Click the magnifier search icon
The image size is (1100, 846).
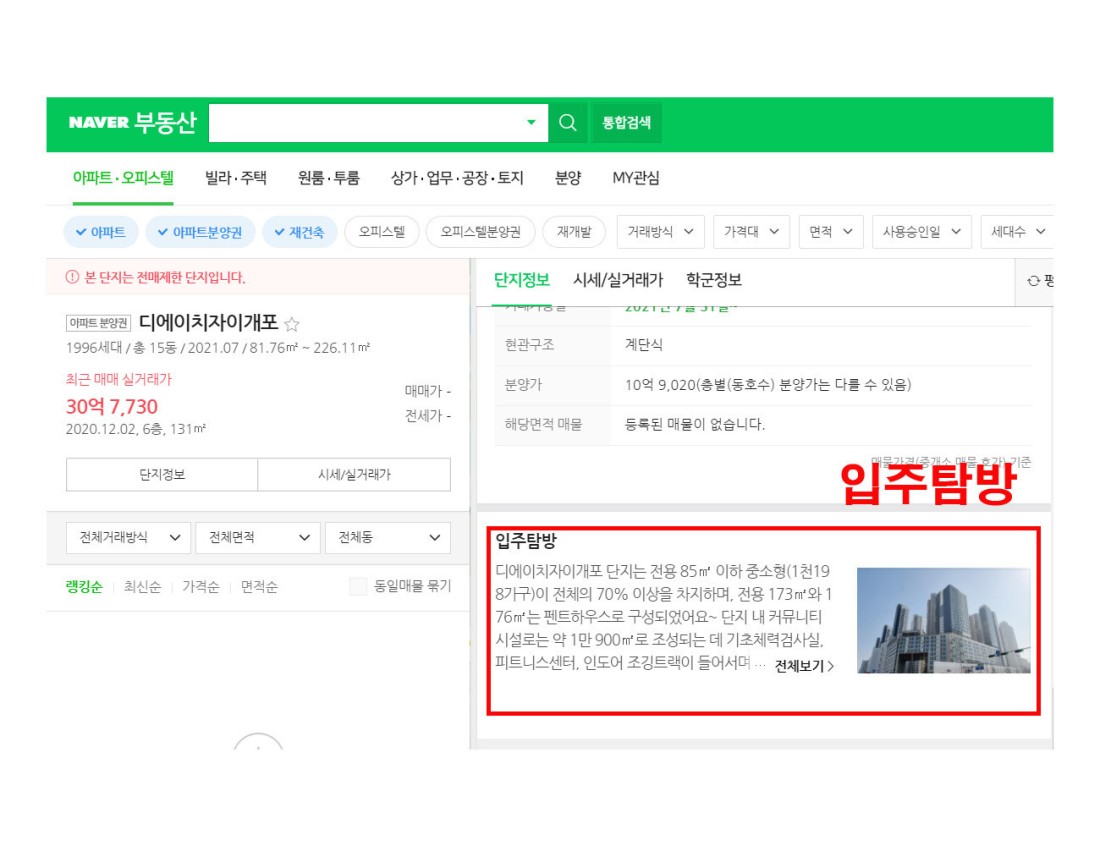[x=568, y=123]
